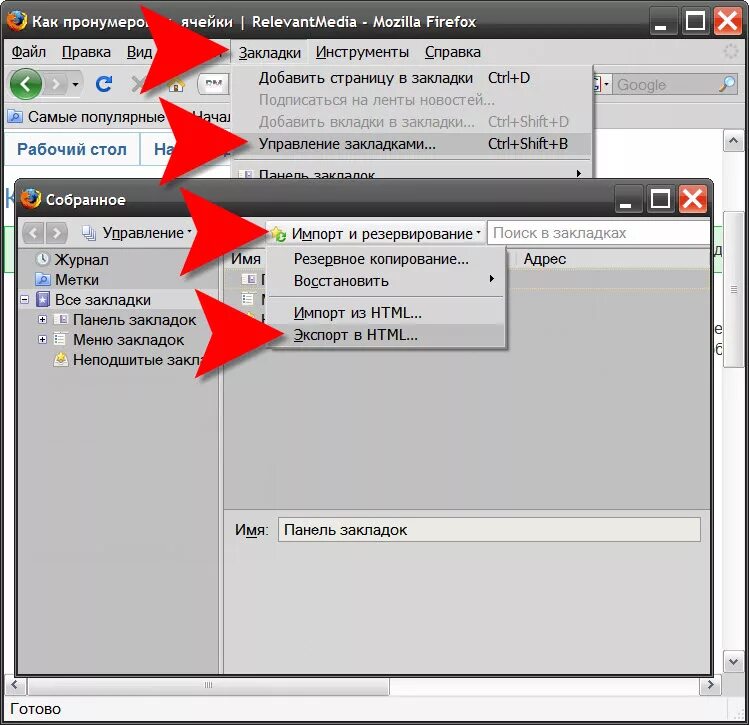Click the Forward arrow in Firefox toolbar
749x725 pixels.
[56, 85]
